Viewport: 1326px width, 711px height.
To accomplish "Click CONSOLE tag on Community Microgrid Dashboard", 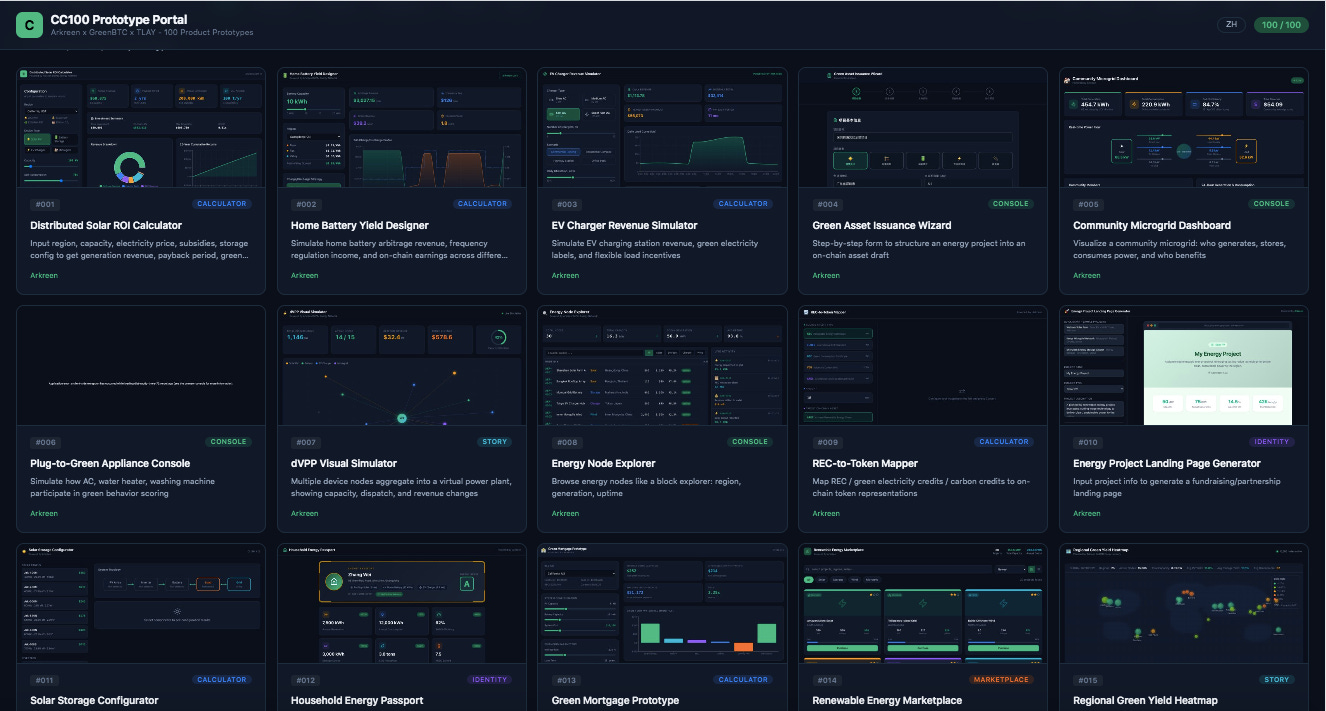I will pos(1271,204).
